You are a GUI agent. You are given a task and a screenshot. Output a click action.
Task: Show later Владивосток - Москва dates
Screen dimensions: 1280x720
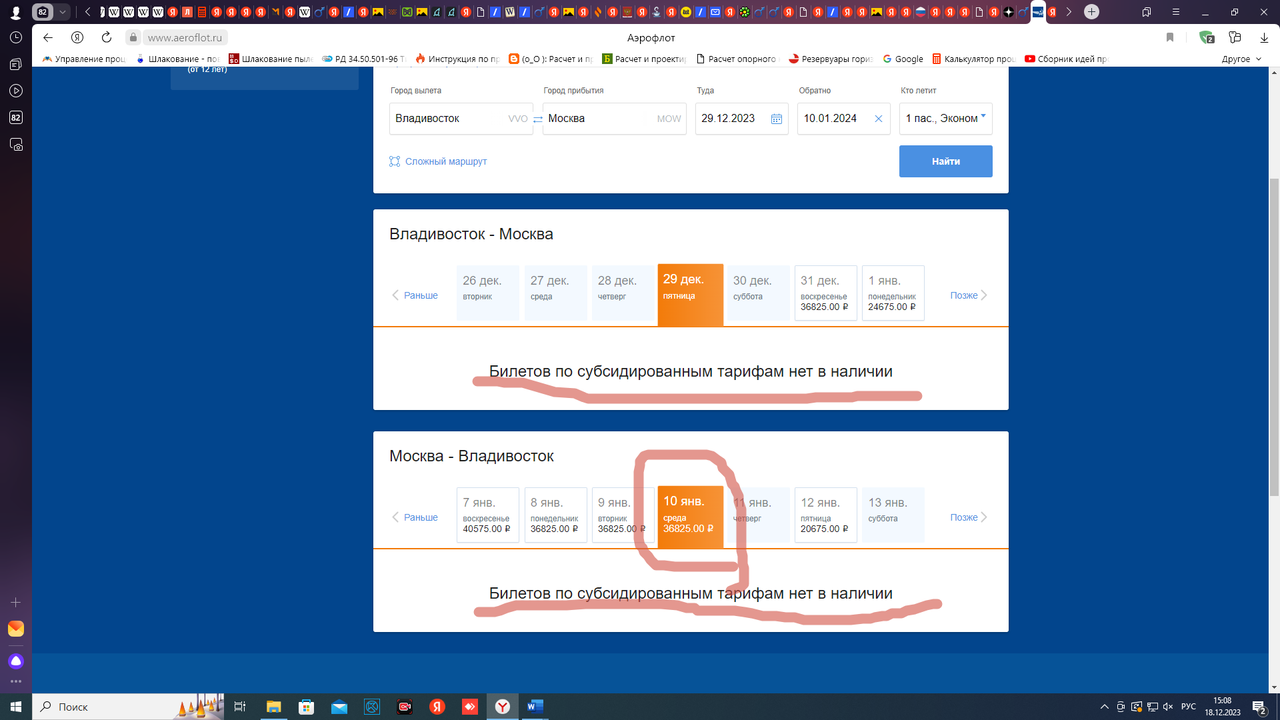coord(969,295)
